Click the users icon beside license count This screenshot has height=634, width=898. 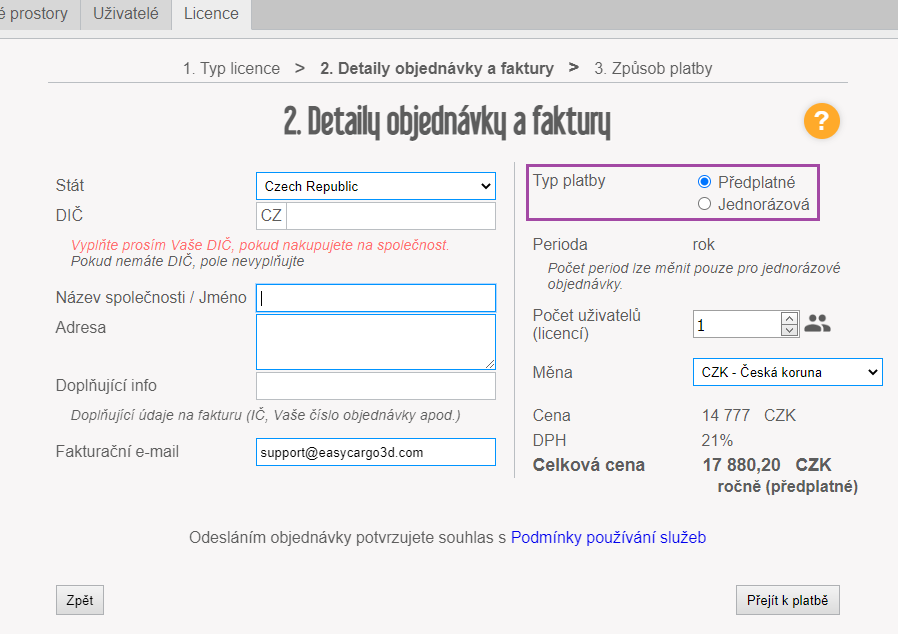tap(817, 324)
